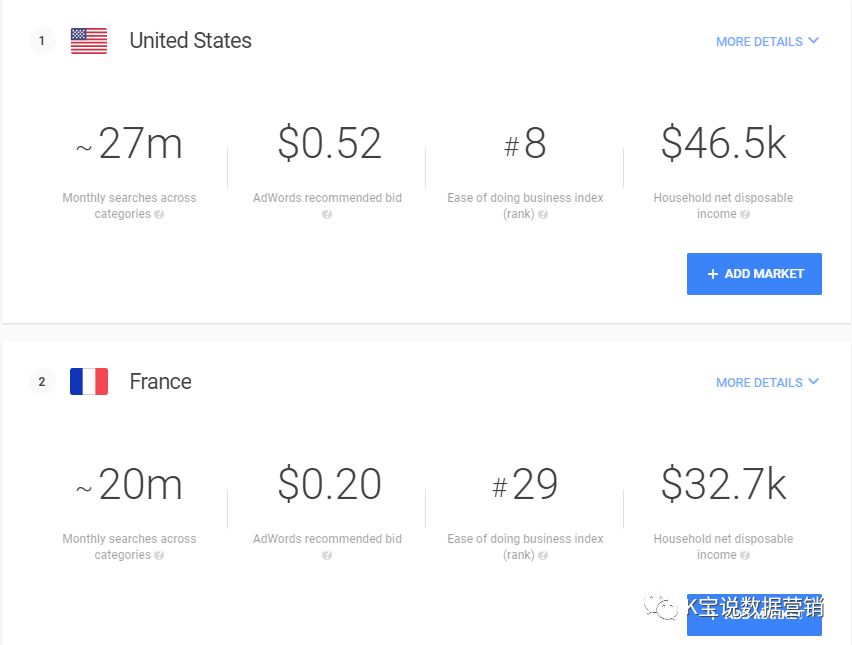Select the United States country title
Image resolution: width=852 pixels, height=645 pixels.
(x=190, y=41)
